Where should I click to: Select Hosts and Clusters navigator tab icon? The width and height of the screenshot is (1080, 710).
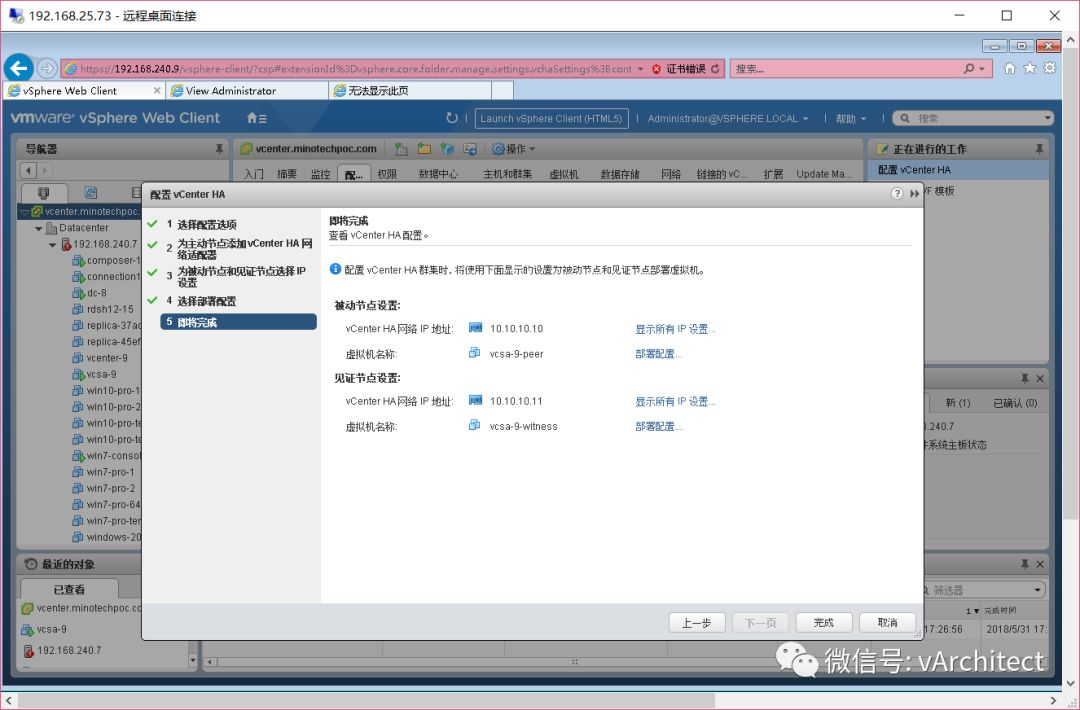44,193
